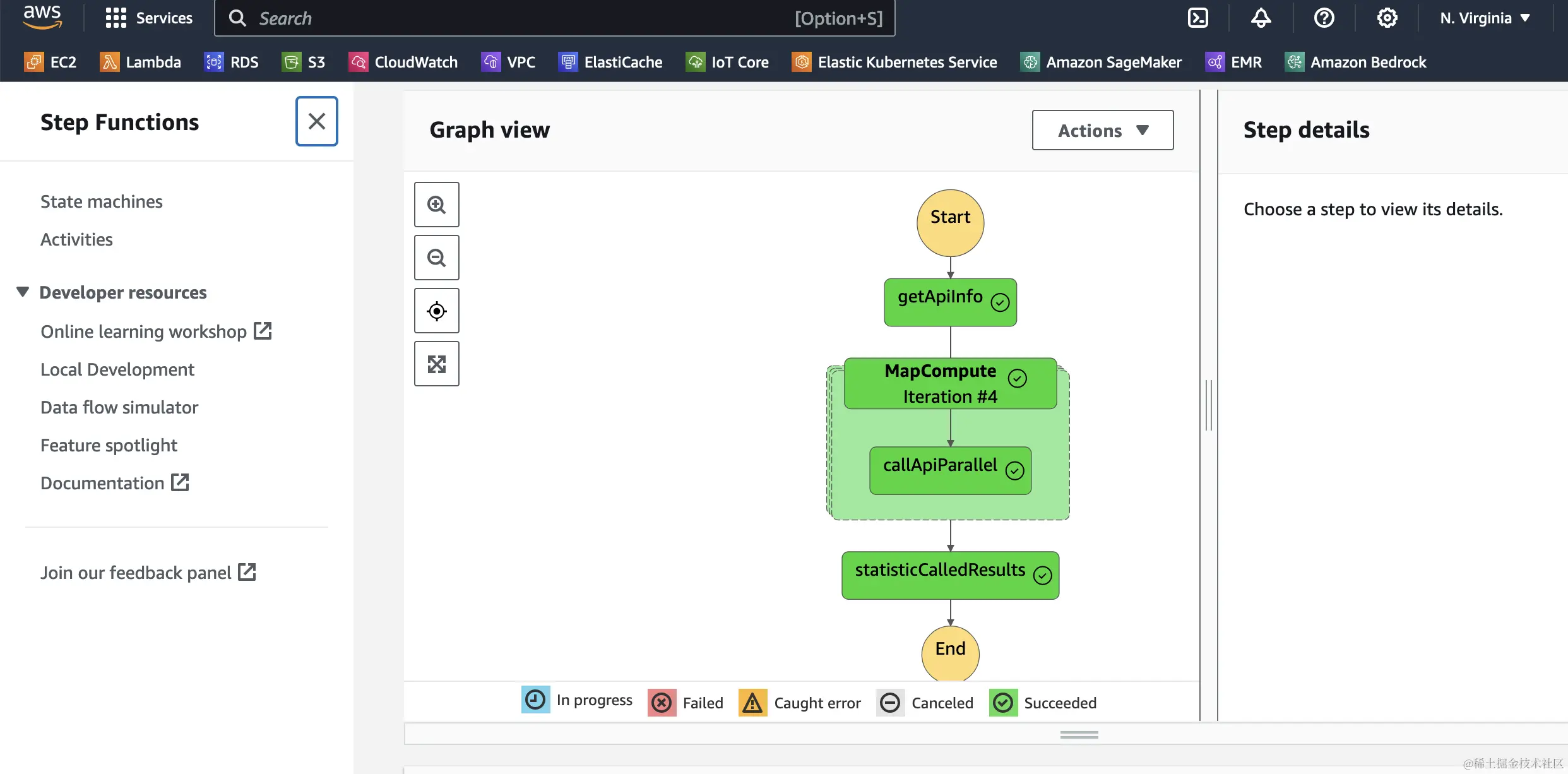Viewport: 1568px width, 774px height.
Task: Go to Activities
Action: pyautogui.click(x=76, y=239)
